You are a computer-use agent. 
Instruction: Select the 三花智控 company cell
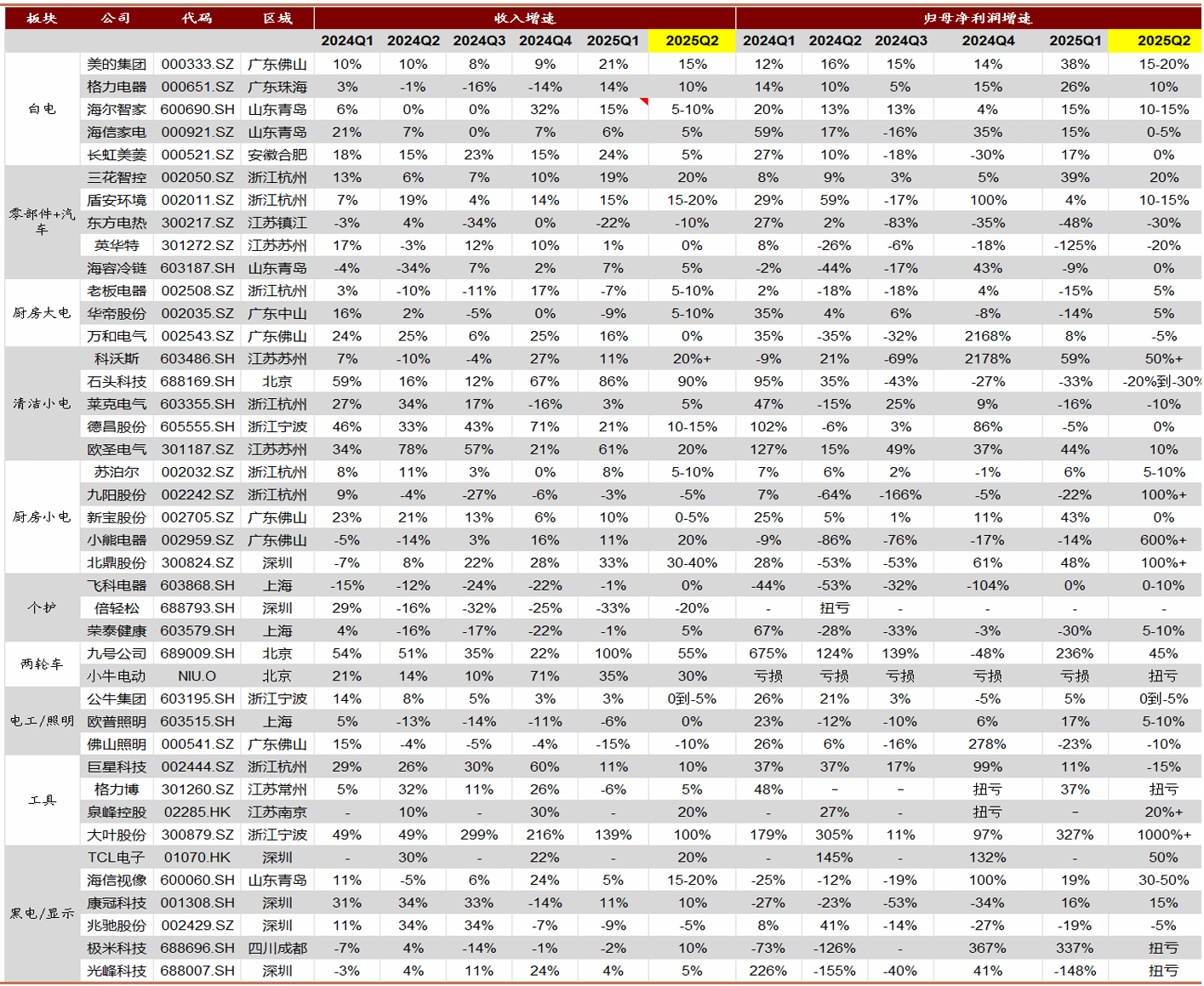[117, 177]
